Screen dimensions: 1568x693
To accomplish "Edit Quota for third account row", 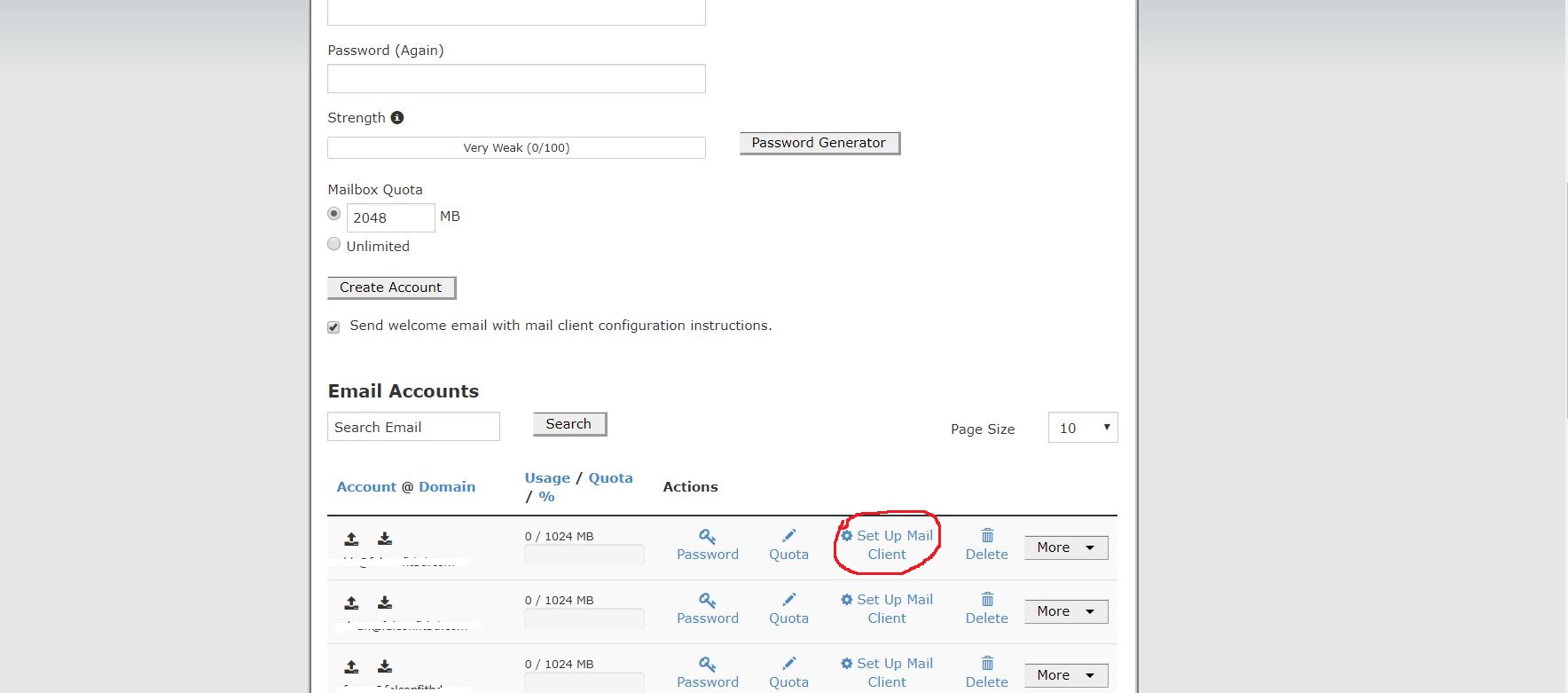I will [788, 673].
